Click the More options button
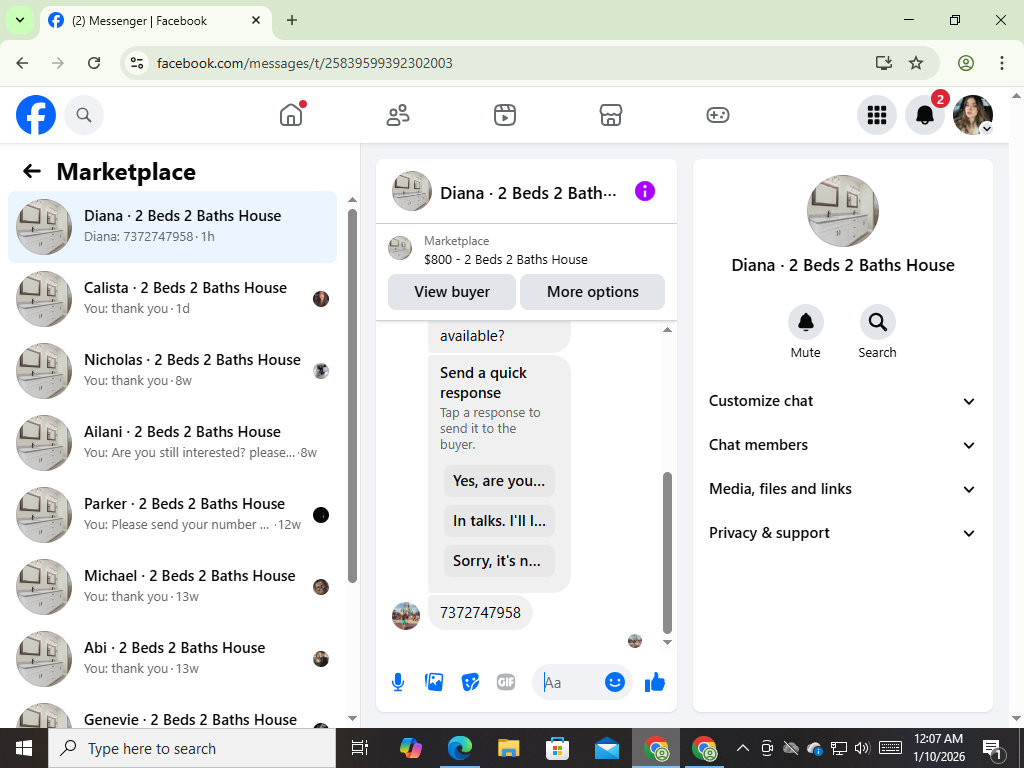 coord(592,292)
